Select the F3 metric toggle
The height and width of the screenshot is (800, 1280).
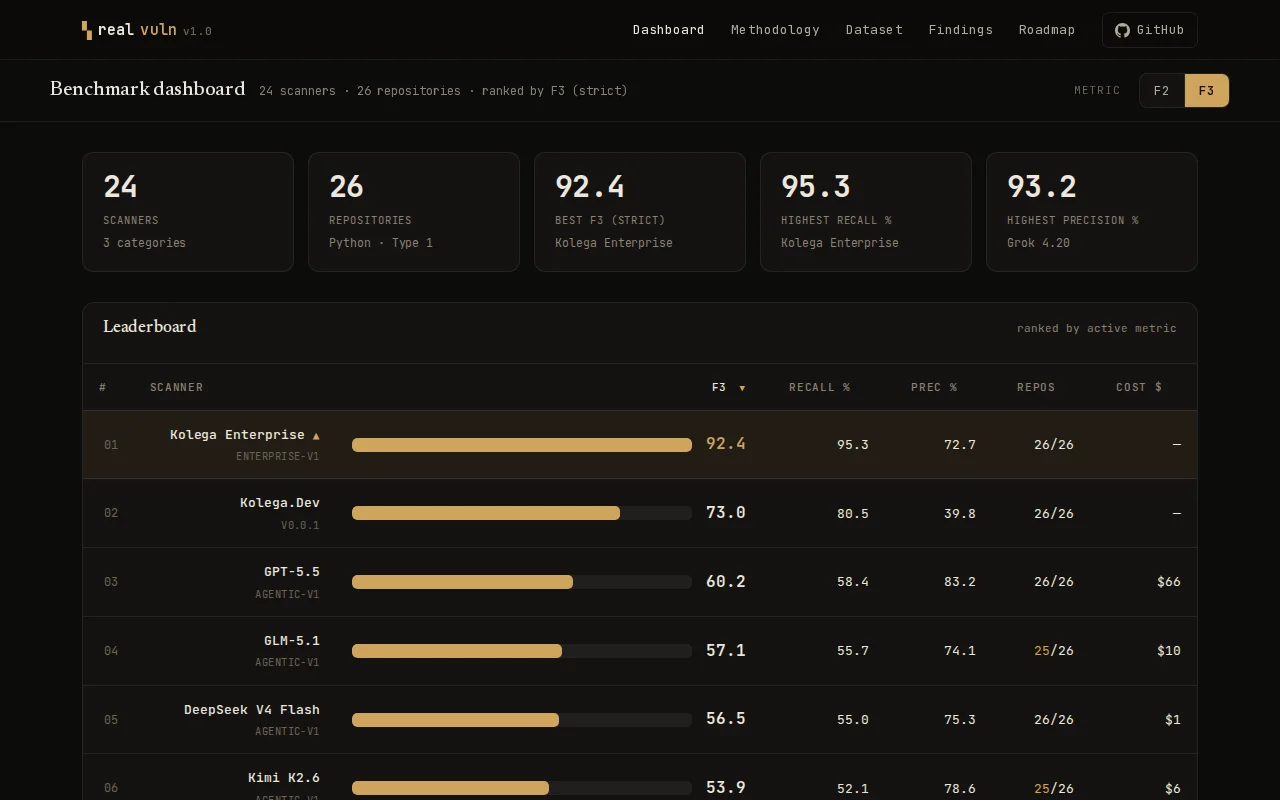(x=1207, y=91)
